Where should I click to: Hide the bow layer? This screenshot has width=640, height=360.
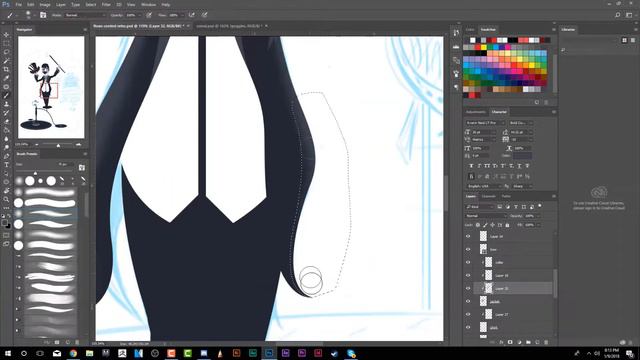468,249
